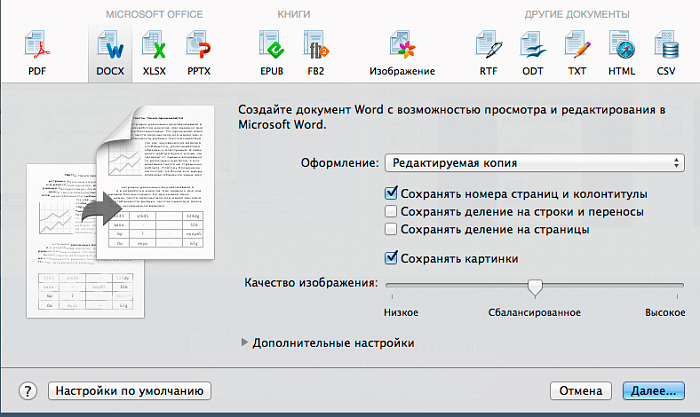Enable Сохранять деление на строки и переносы
This screenshot has height=417, width=700.
pos(391,211)
